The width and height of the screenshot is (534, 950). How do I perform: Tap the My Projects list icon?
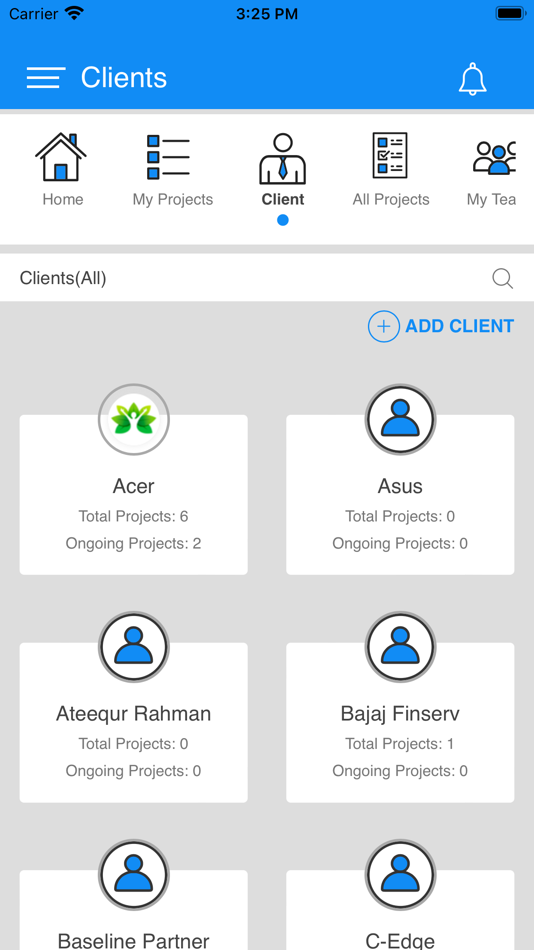tap(169, 157)
